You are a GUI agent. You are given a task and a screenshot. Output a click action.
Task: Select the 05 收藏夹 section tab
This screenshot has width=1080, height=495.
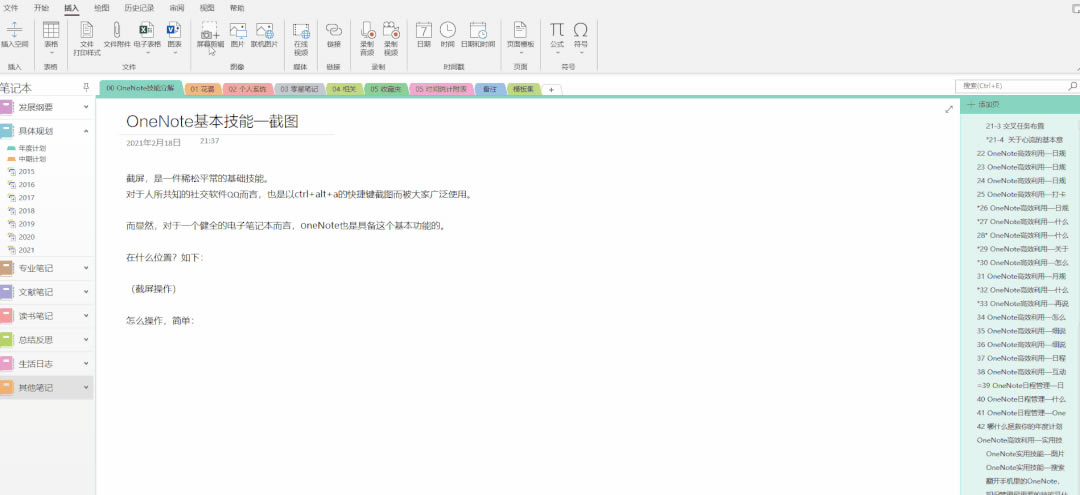tap(386, 89)
